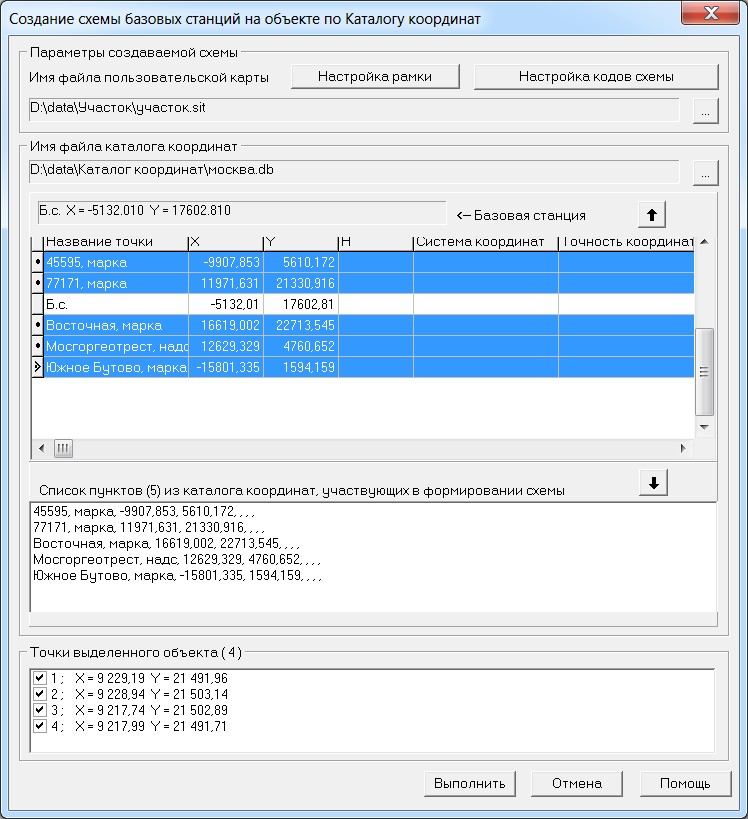The image size is (748, 819).
Task: Browse for coordinate catalog file москва.db
Action: (x=705, y=172)
